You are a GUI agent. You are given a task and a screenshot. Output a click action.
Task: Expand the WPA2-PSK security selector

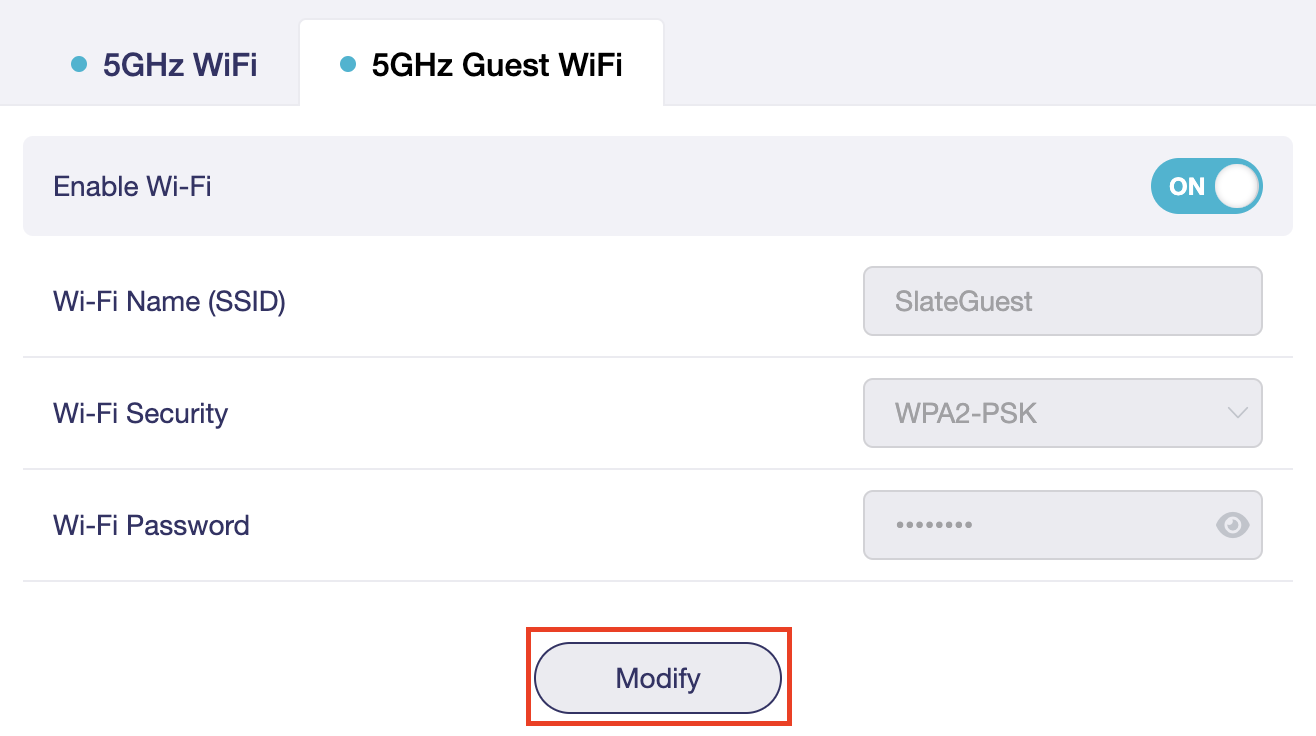pyautogui.click(x=1062, y=413)
